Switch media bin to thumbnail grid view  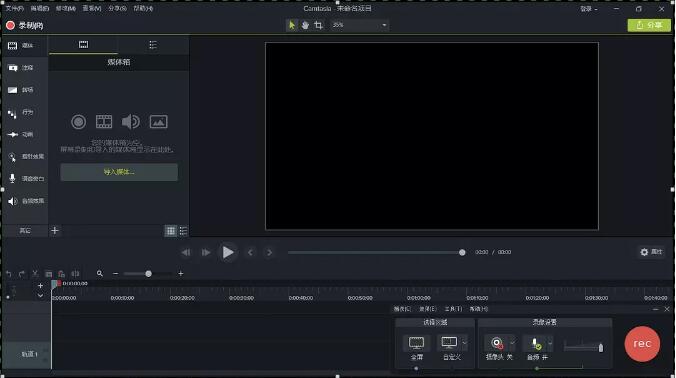coord(171,231)
